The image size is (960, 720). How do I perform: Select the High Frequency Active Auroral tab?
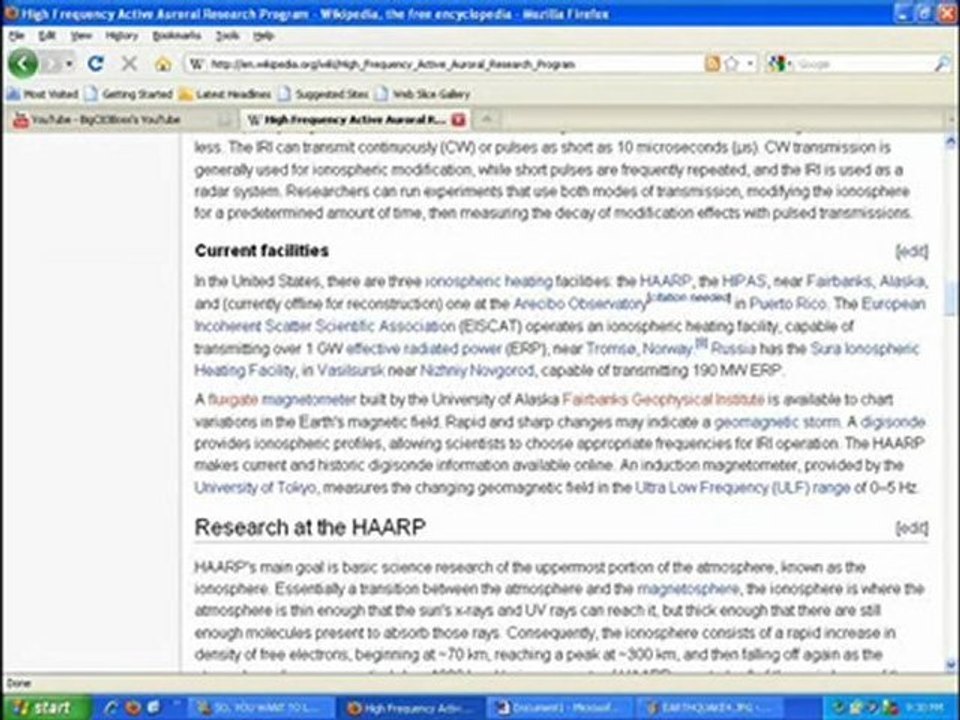[x=349, y=119]
